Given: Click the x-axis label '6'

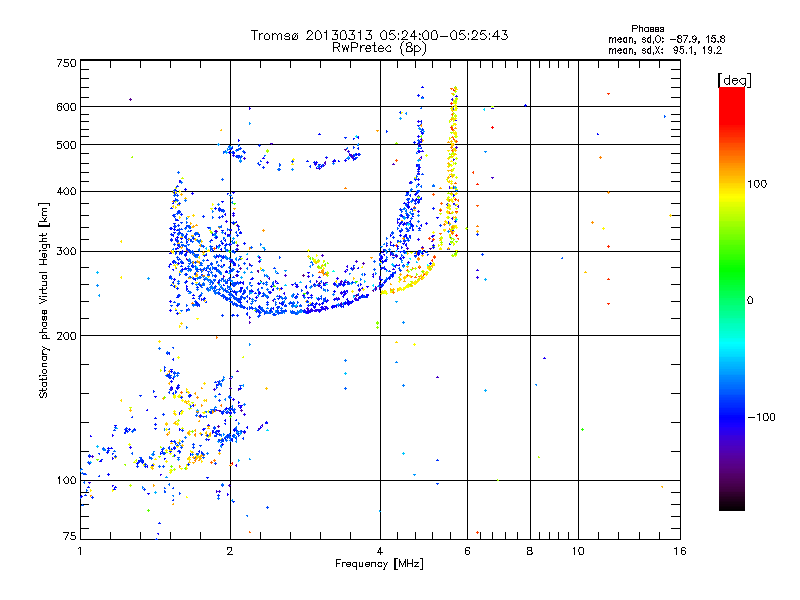Looking at the screenshot, I should tap(467, 551).
